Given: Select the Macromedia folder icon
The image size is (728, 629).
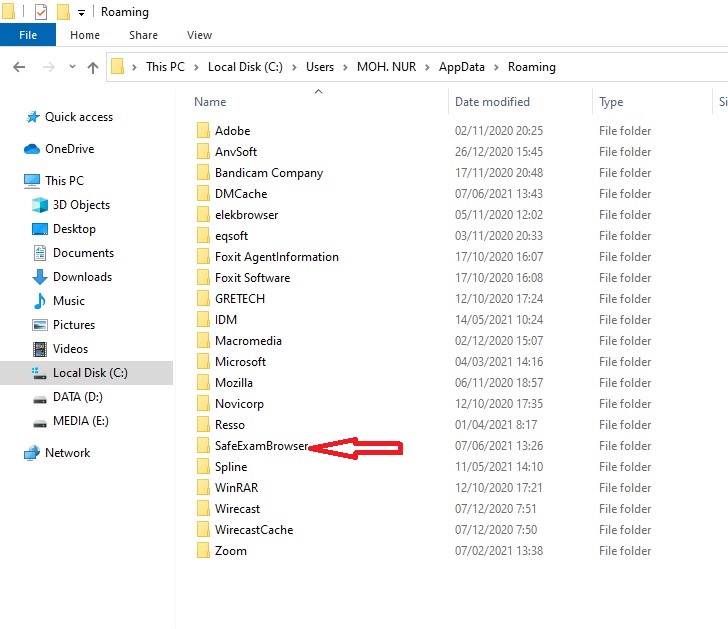Looking at the screenshot, I should pyautogui.click(x=203, y=340).
